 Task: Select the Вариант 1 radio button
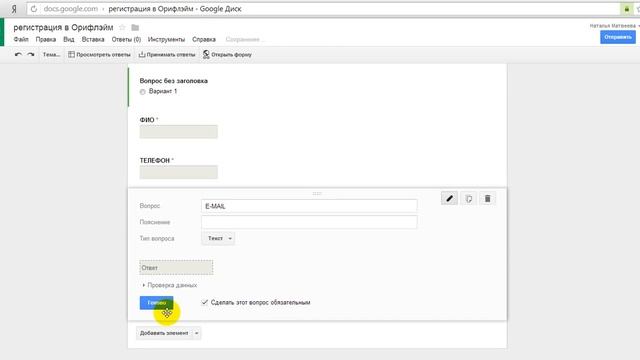click(x=142, y=92)
